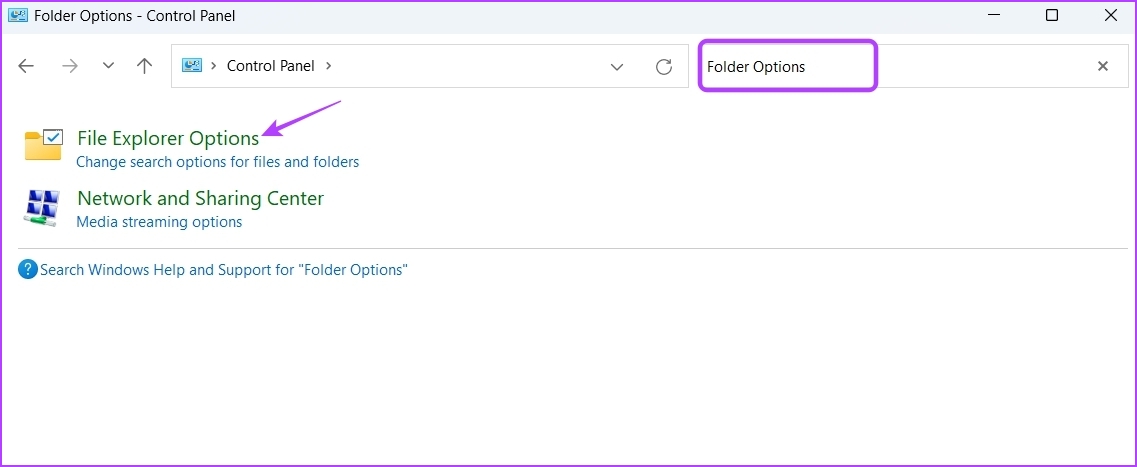The image size is (1137, 467).
Task: Close the Folder Options window
Action: (x=1110, y=15)
